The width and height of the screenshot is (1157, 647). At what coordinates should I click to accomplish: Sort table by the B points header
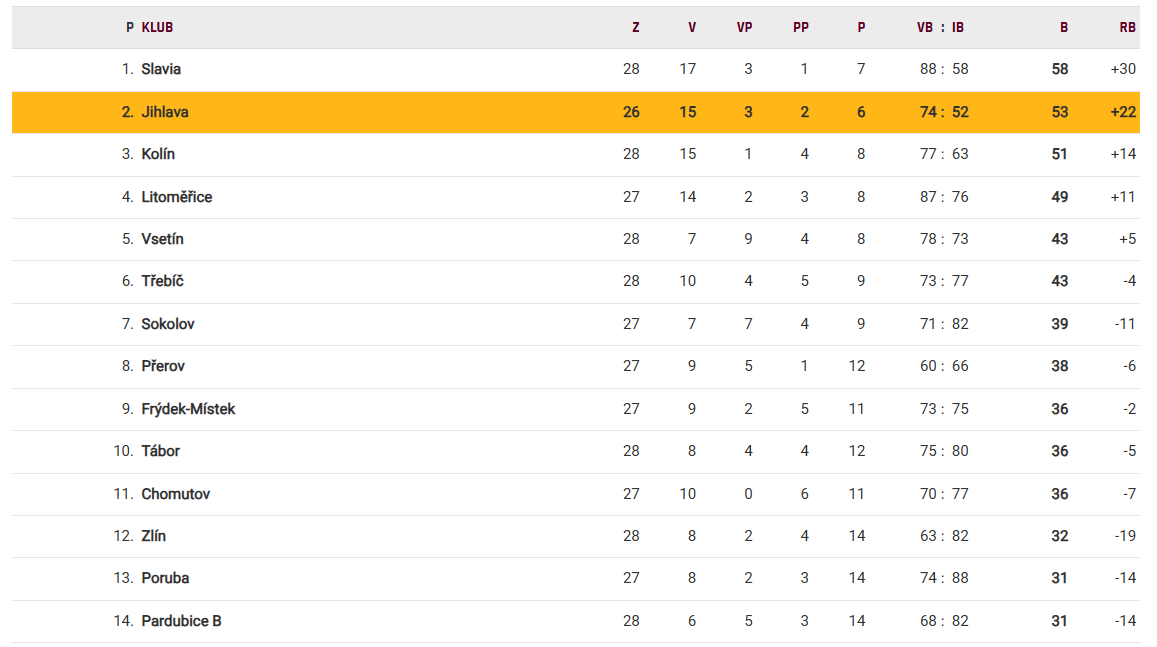click(1064, 28)
